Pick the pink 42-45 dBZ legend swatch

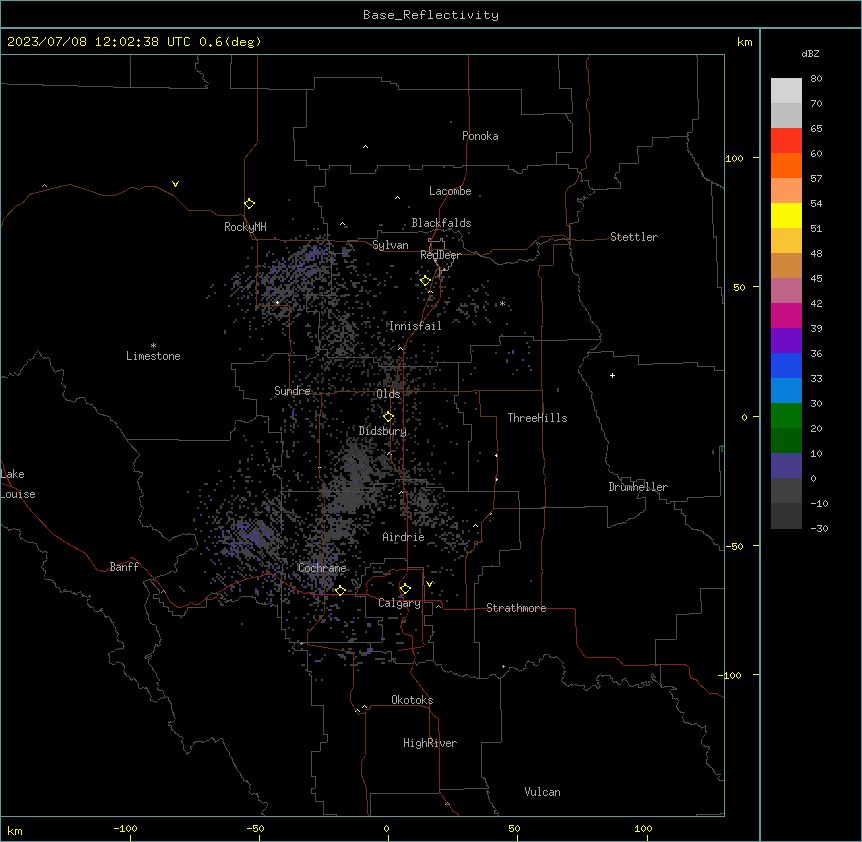(786, 290)
